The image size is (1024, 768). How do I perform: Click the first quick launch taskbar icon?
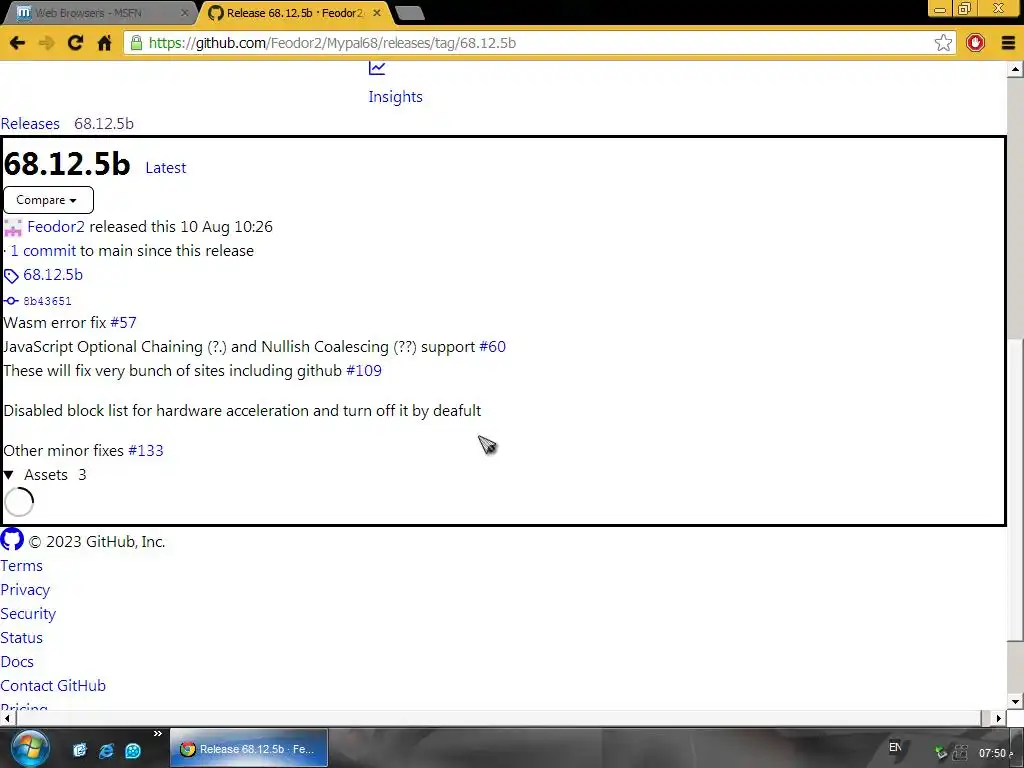80,750
